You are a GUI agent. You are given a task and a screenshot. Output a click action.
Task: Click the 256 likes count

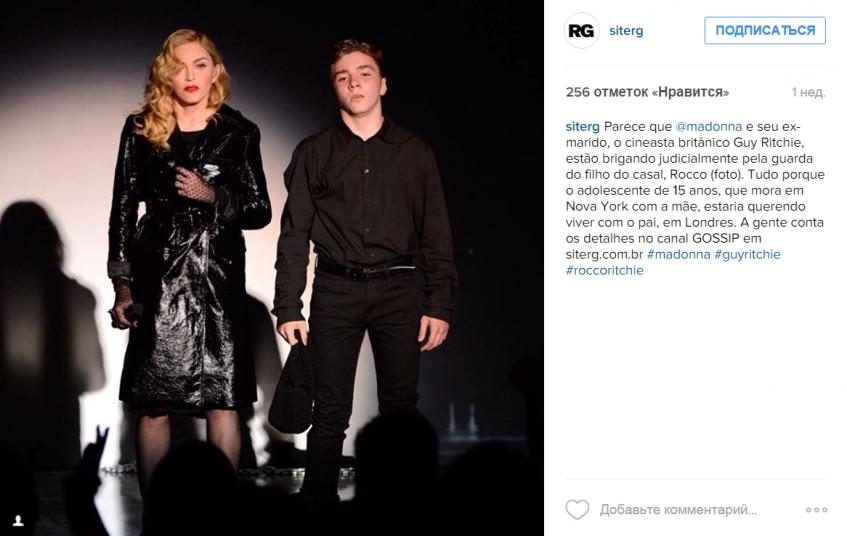(647, 92)
